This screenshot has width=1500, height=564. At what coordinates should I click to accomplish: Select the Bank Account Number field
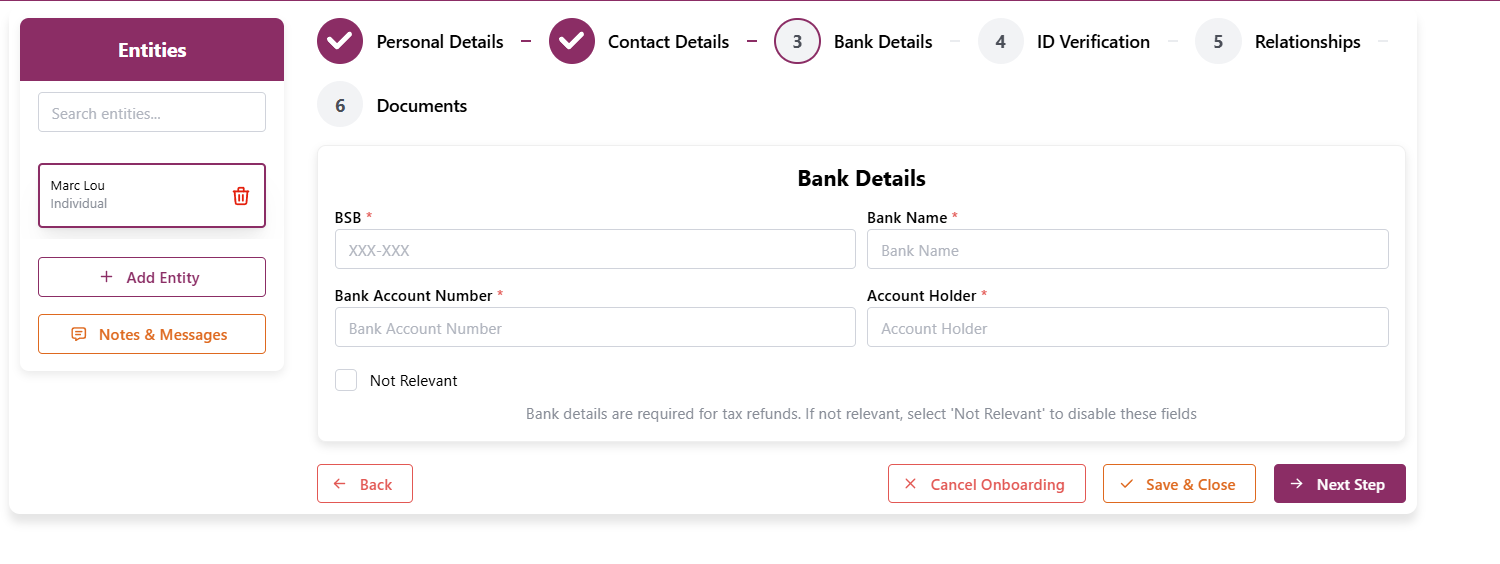click(x=595, y=327)
